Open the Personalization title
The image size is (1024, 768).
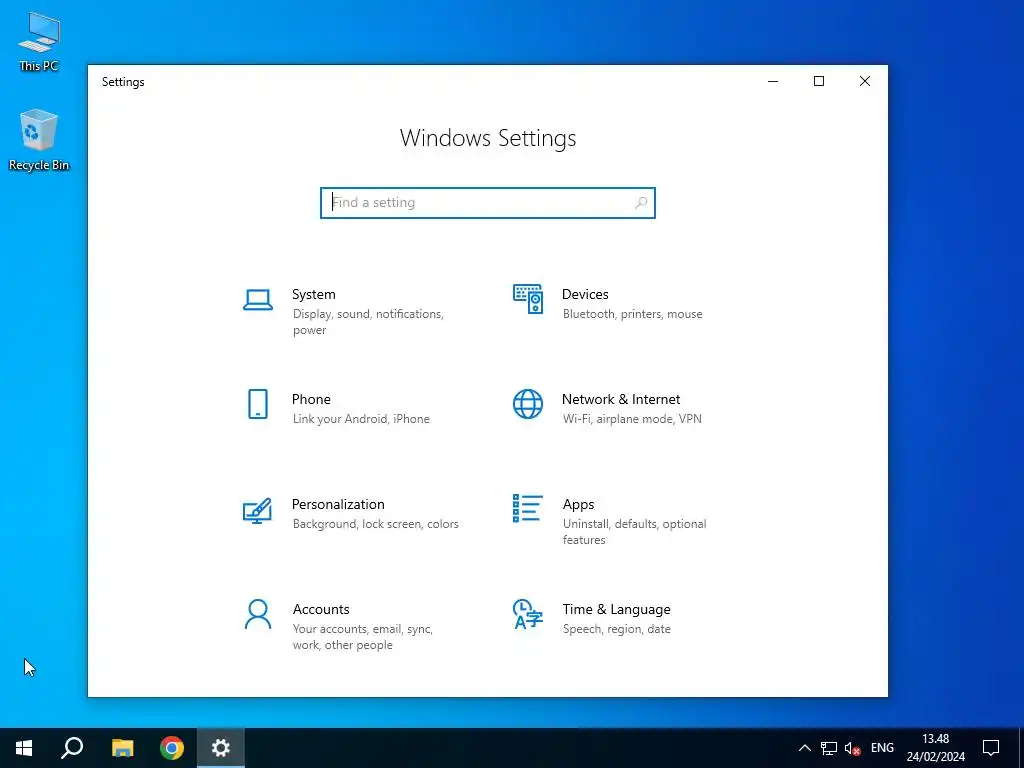[x=338, y=504]
